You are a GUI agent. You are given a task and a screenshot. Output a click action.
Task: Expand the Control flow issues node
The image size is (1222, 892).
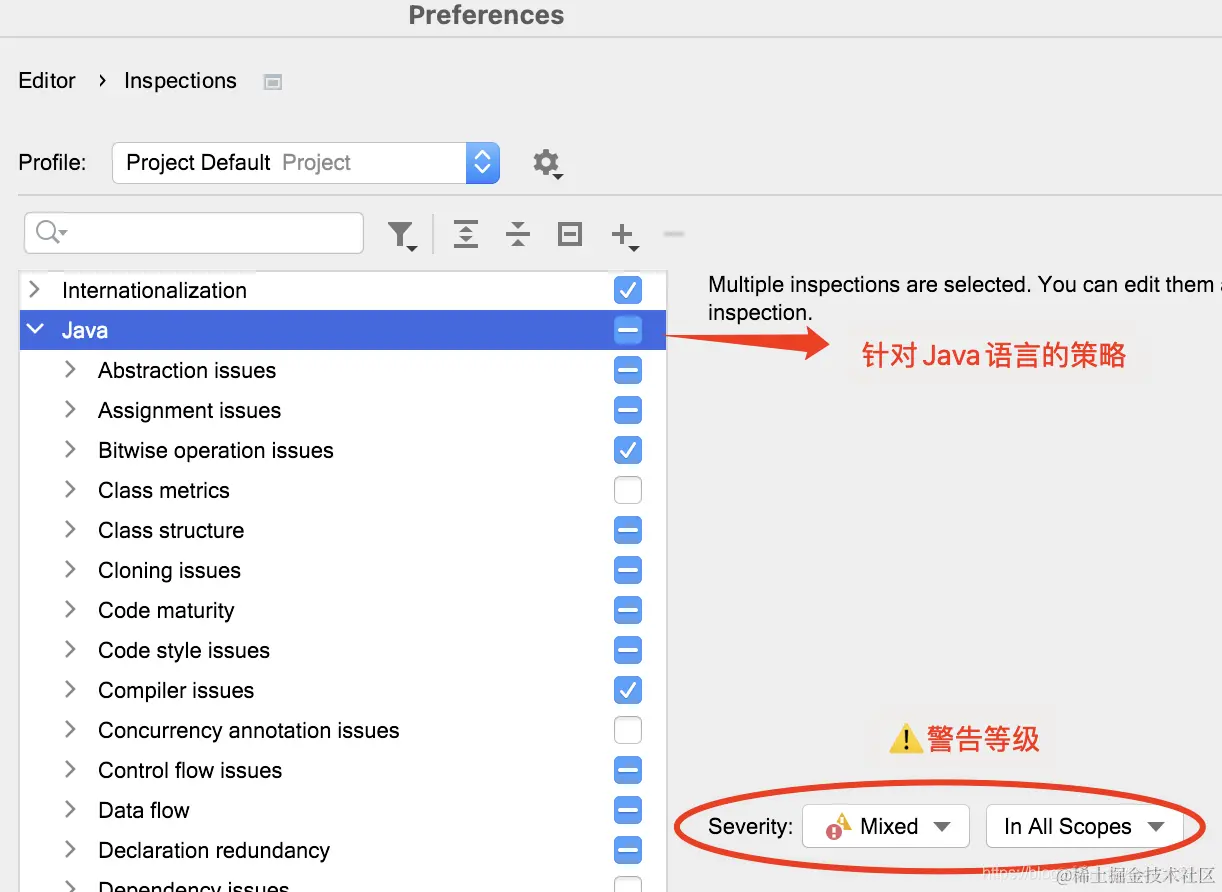click(x=70, y=770)
